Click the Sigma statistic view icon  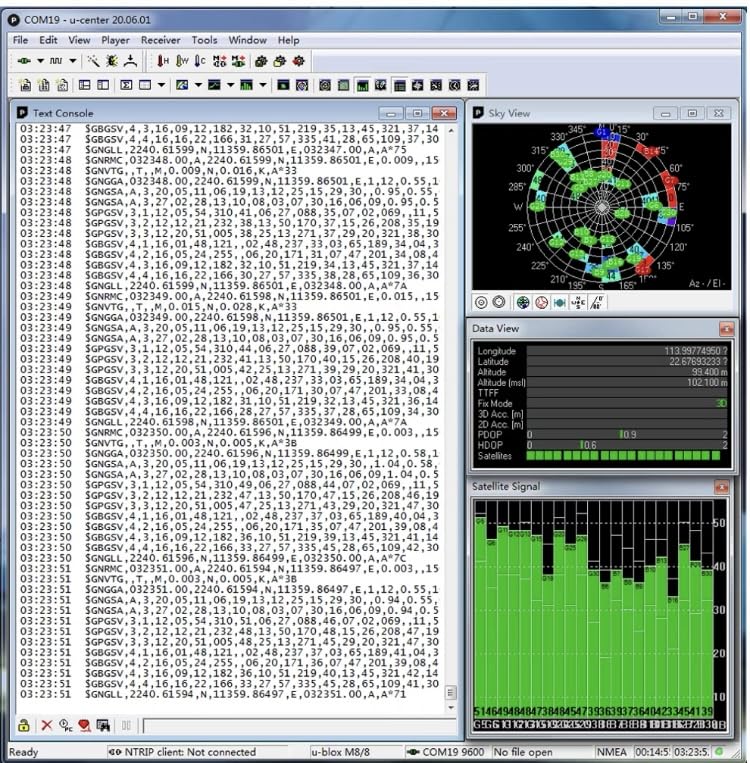[x=126, y=85]
